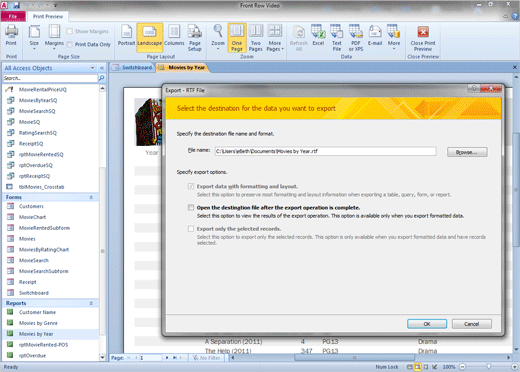Click the page number field
520x372 pixels.
coord(150,358)
